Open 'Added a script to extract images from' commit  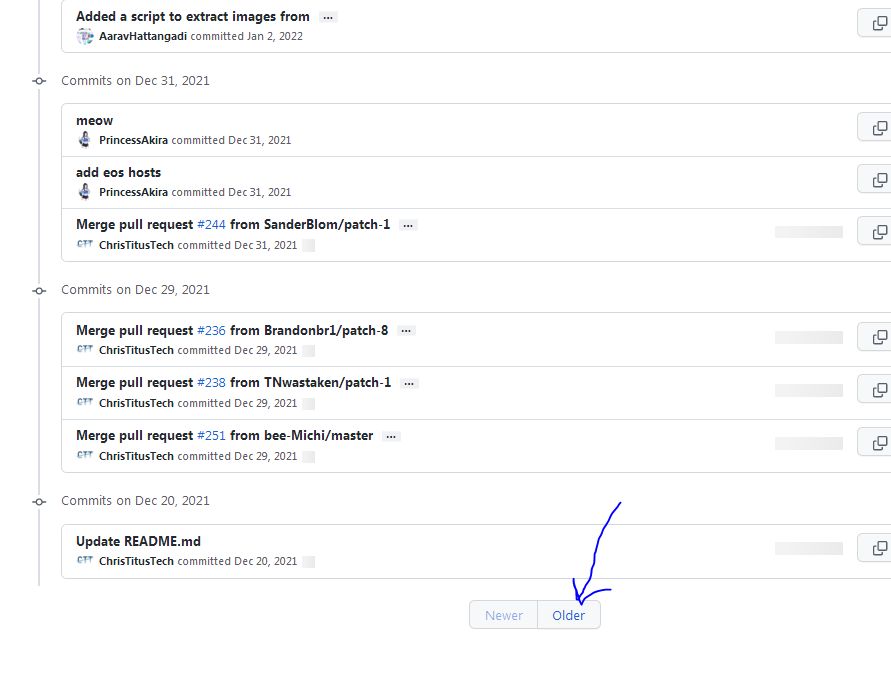tap(193, 16)
